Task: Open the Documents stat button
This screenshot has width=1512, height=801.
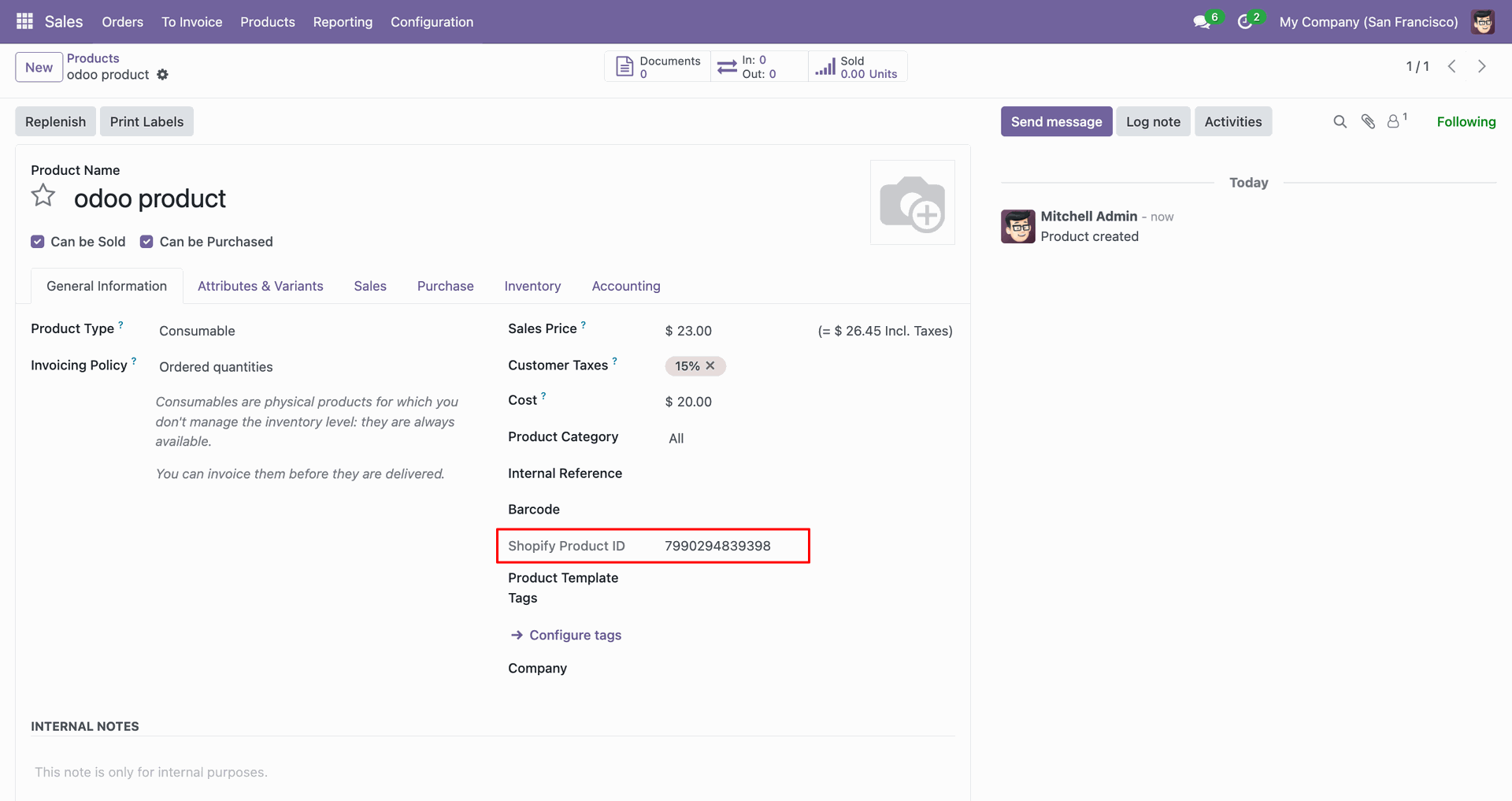Action: [658, 67]
